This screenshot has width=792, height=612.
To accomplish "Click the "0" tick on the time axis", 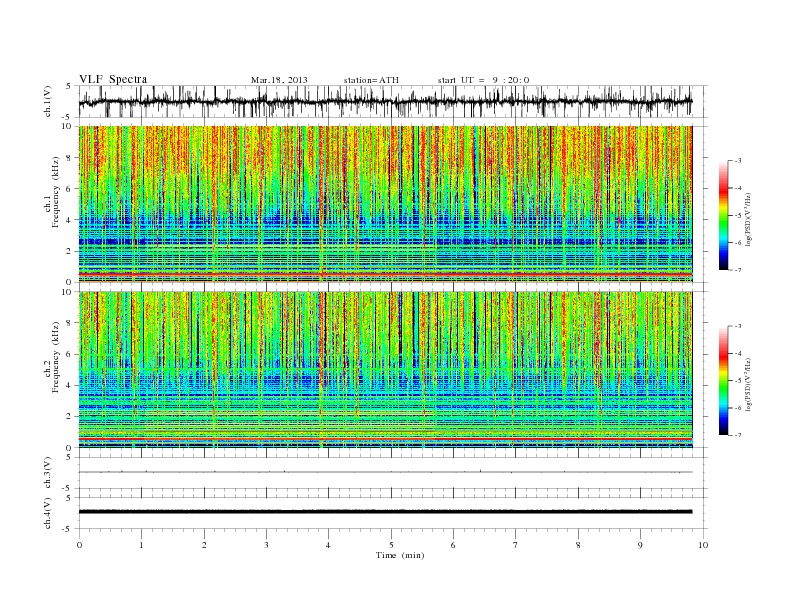I will 79,545.
